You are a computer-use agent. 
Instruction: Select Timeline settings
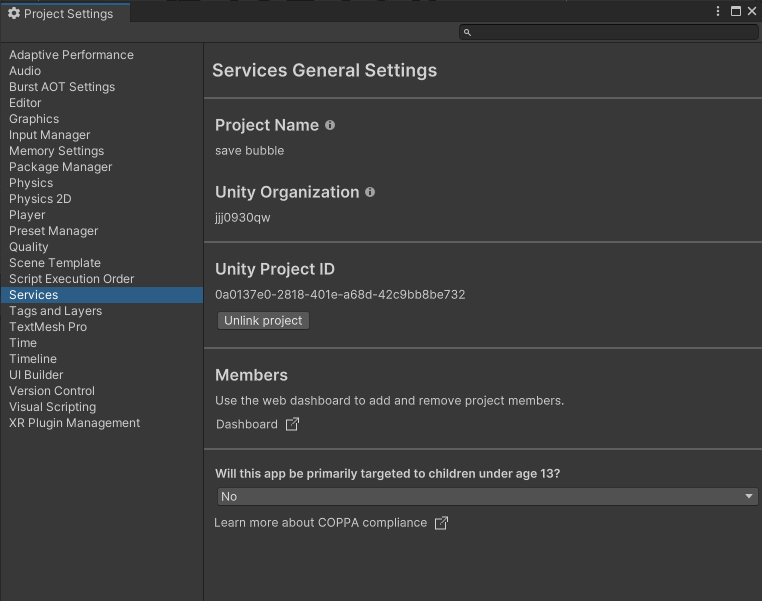pos(33,359)
